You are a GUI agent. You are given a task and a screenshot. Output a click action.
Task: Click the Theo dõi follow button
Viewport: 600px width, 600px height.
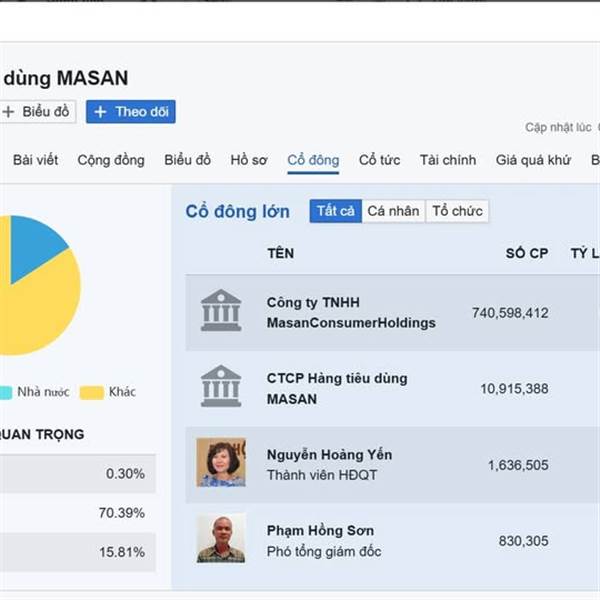pos(130,112)
